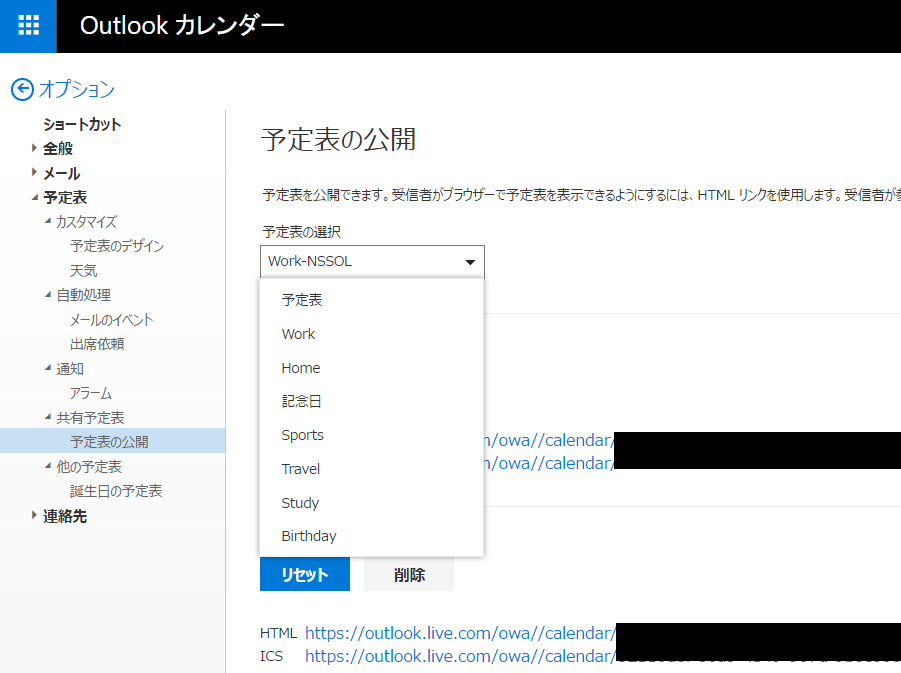Open the app launcher waffle icon
The image size is (901, 673).
point(28,26)
